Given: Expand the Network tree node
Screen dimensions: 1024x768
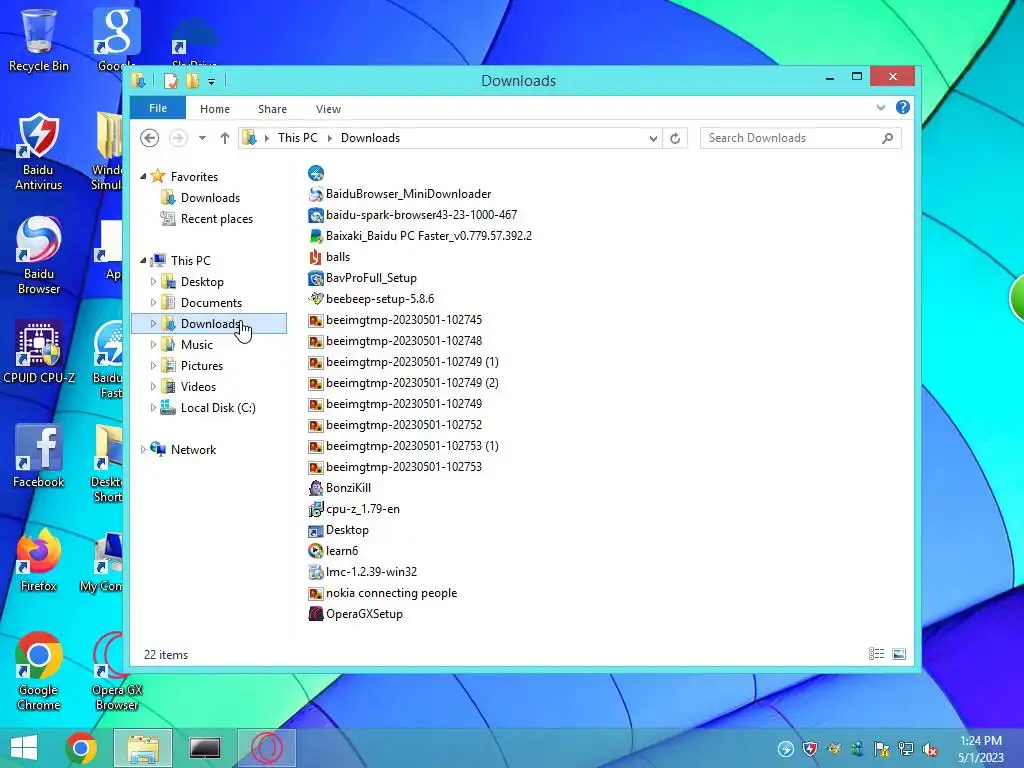Looking at the screenshot, I should [143, 449].
